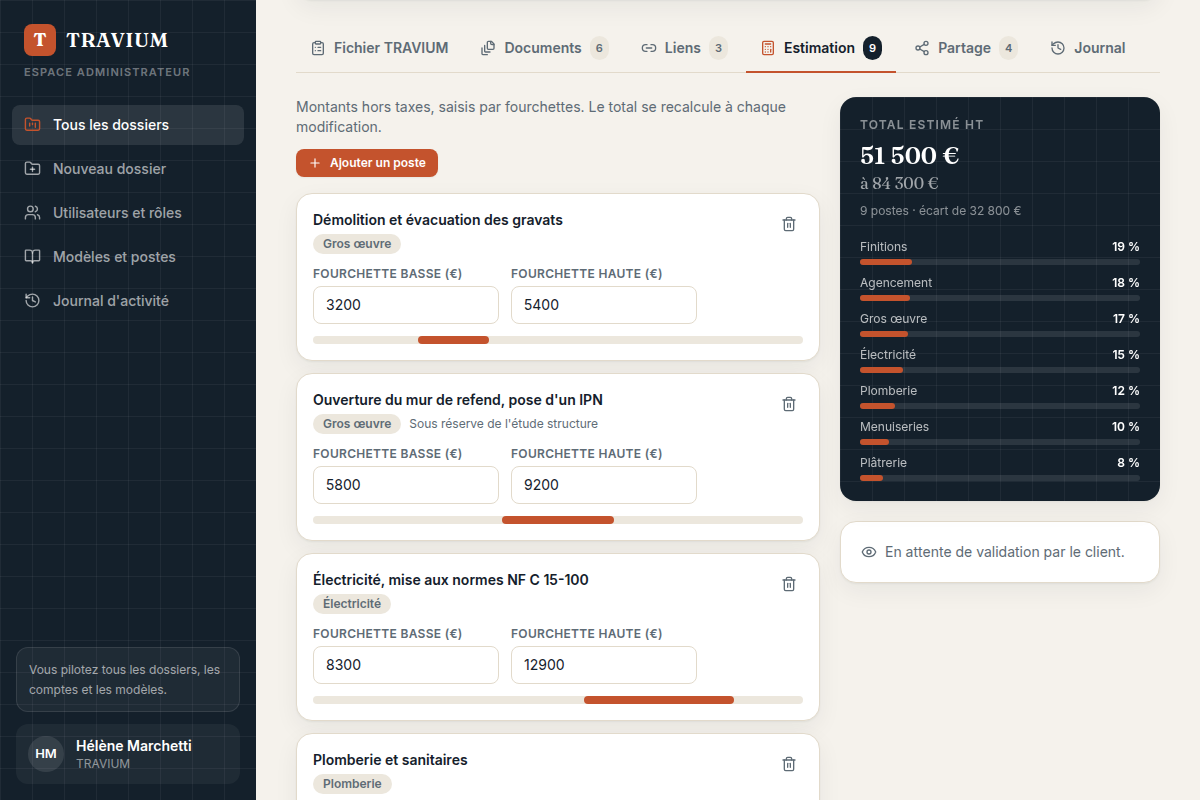Click 'Sous réserve de l'étude structure' note
Screen dimensions: 1200x800
click(504, 424)
